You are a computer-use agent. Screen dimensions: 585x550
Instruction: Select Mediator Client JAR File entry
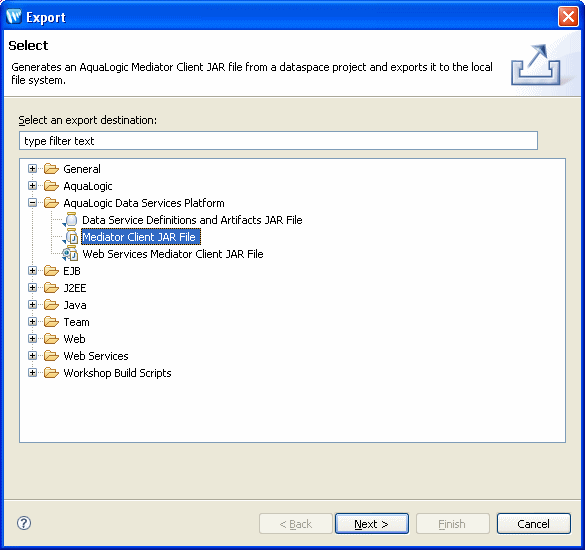141,237
